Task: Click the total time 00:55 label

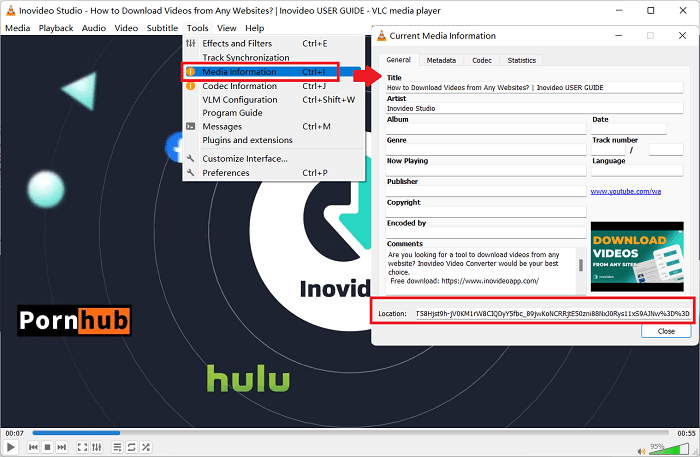Action: (686, 433)
